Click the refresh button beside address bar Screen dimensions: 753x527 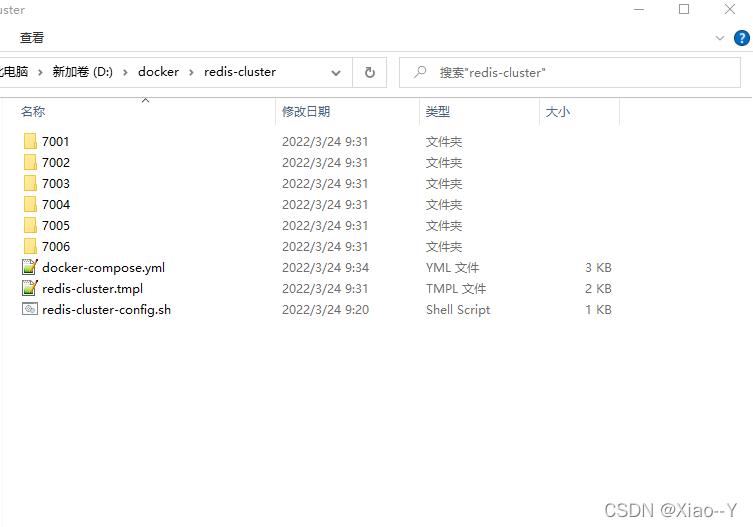click(369, 72)
